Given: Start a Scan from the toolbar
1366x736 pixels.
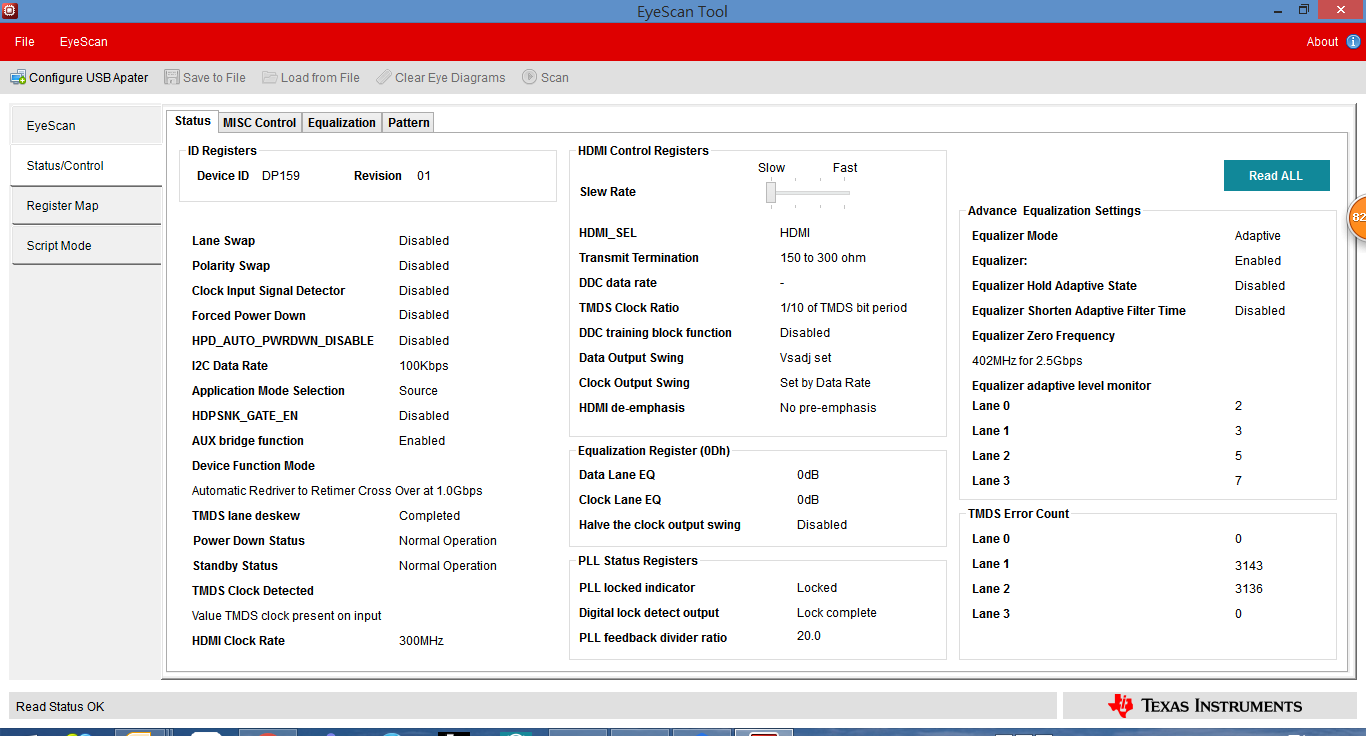Looking at the screenshot, I should [x=545, y=77].
